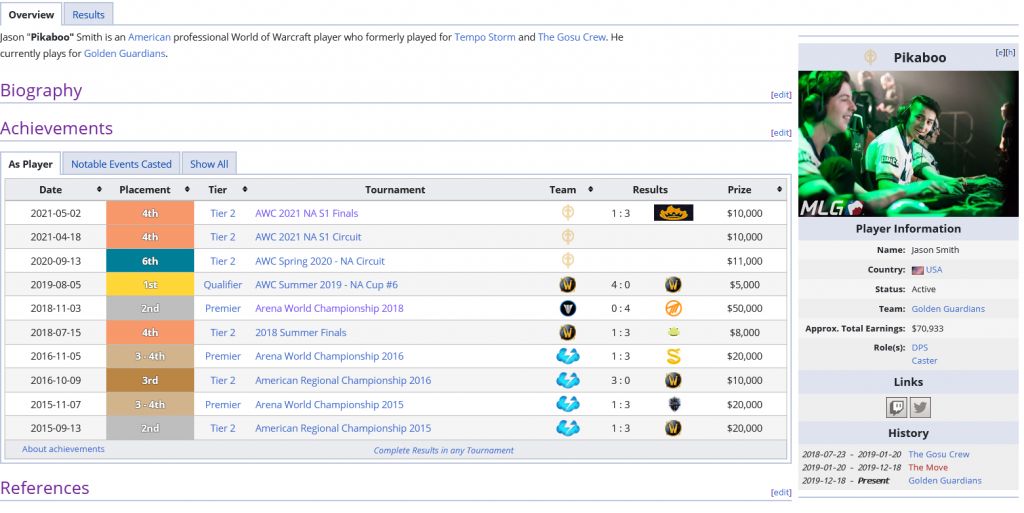Click the yellow 1st placement cell
Viewport: 1024px width, 513px height.
click(149, 285)
